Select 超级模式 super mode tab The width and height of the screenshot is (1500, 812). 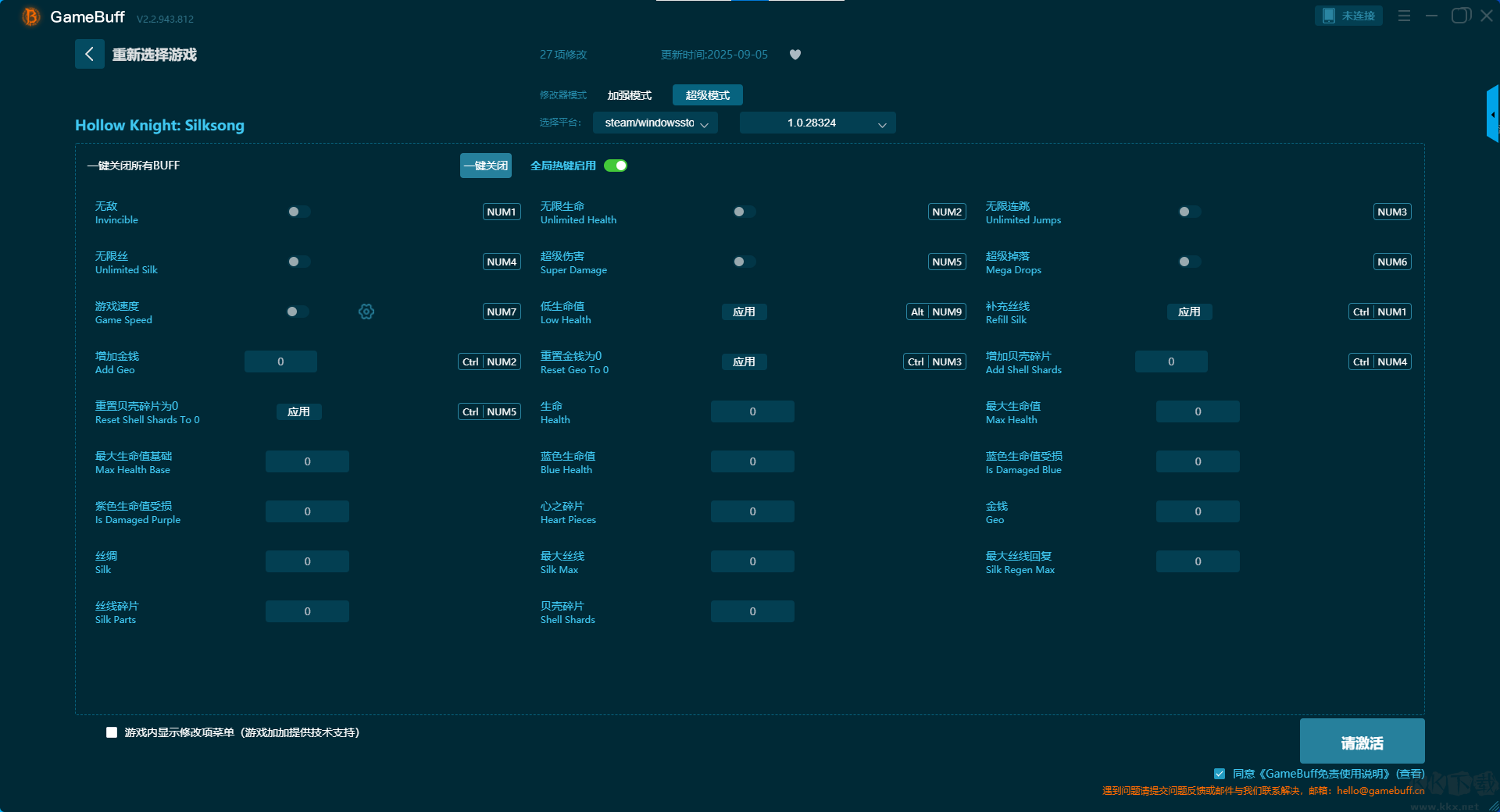707,95
